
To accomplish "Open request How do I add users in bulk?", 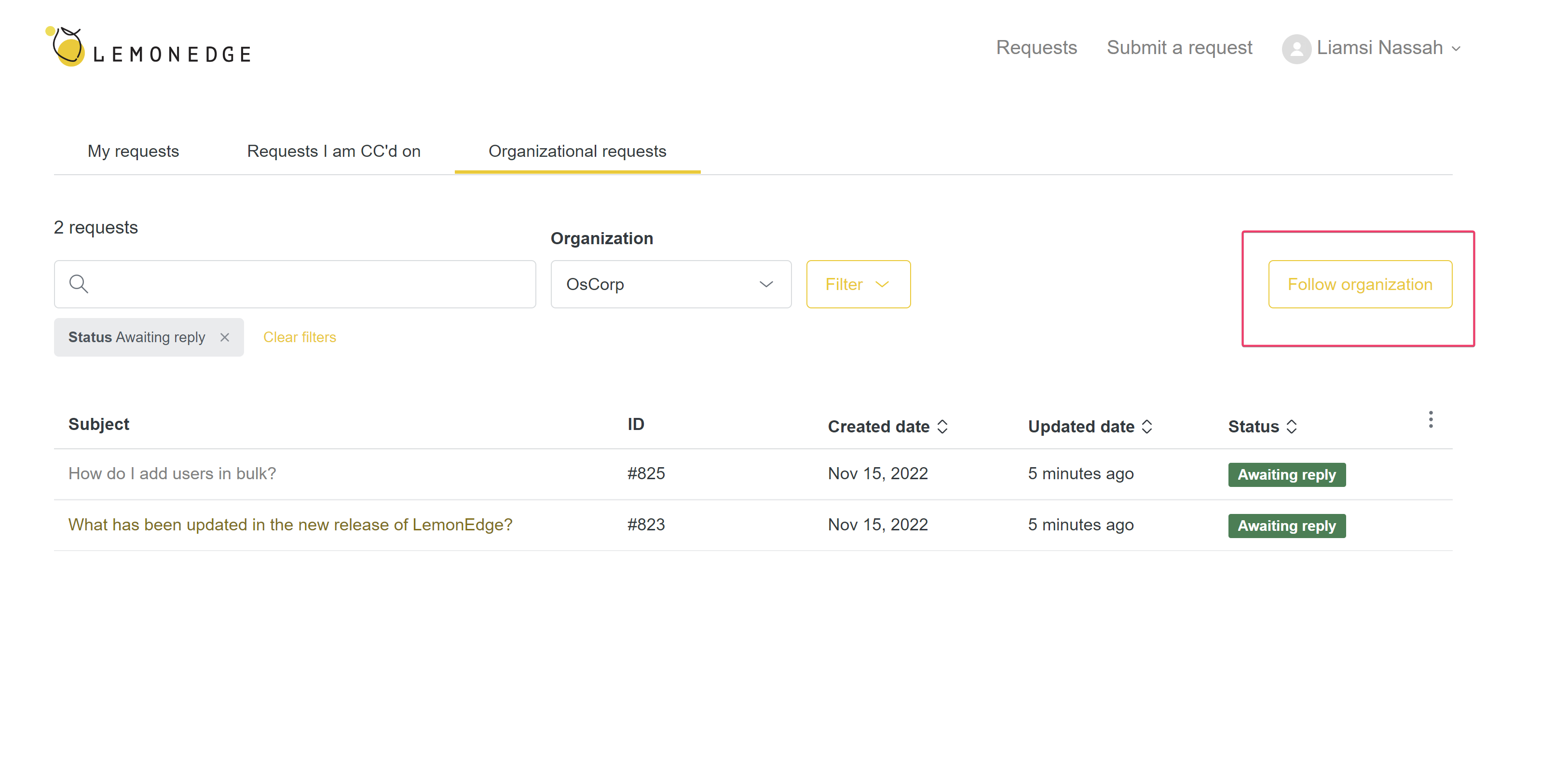I will [x=172, y=473].
